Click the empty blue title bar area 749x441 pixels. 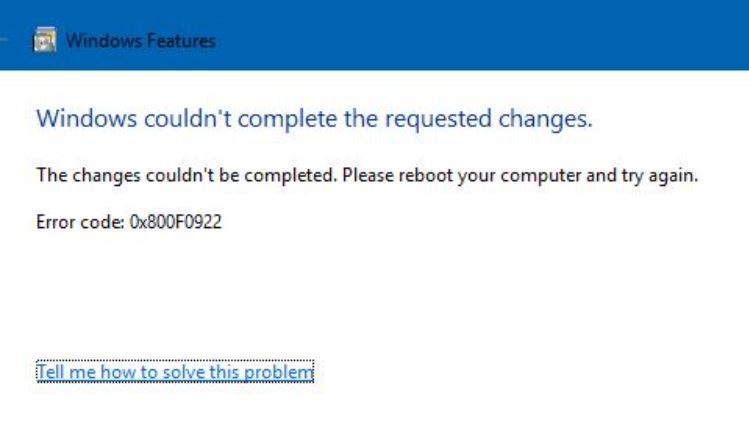(478, 36)
